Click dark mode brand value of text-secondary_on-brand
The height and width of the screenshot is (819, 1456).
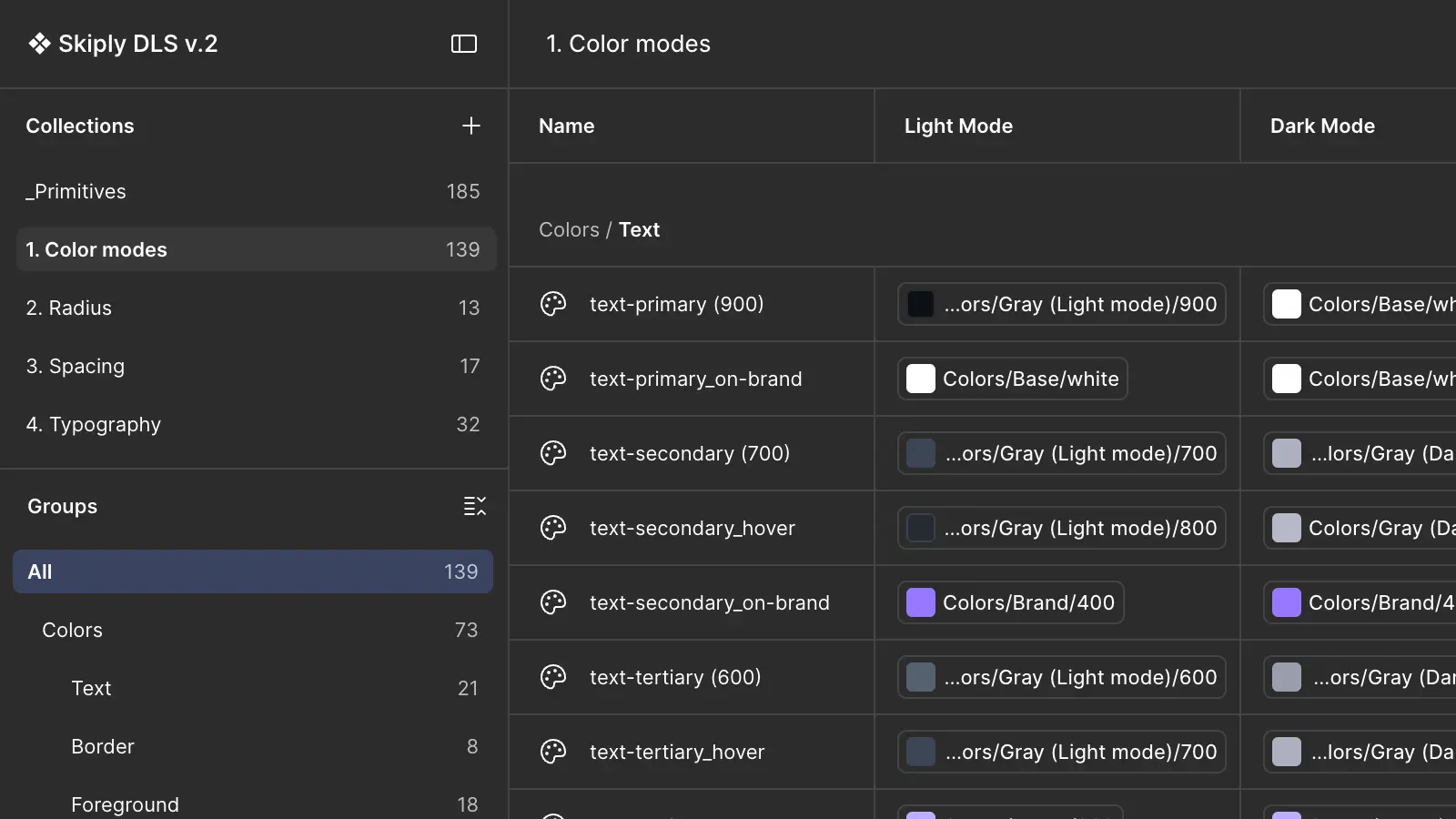click(x=1360, y=602)
